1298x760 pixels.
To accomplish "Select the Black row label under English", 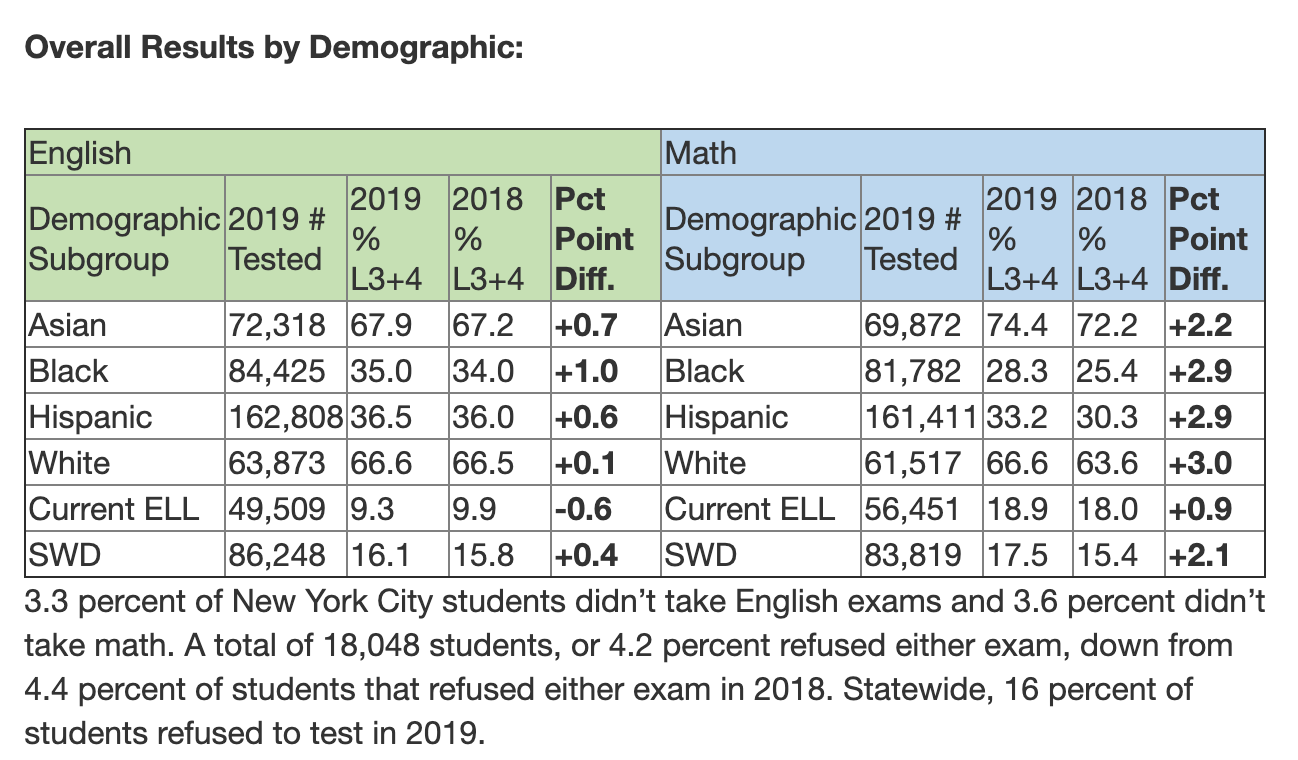I will (69, 371).
